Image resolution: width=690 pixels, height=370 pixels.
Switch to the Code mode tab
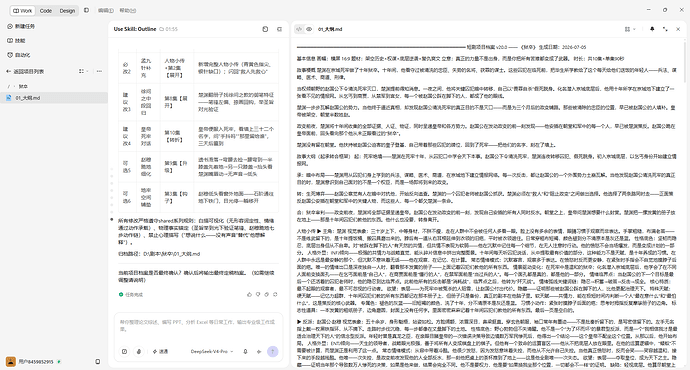(45, 11)
